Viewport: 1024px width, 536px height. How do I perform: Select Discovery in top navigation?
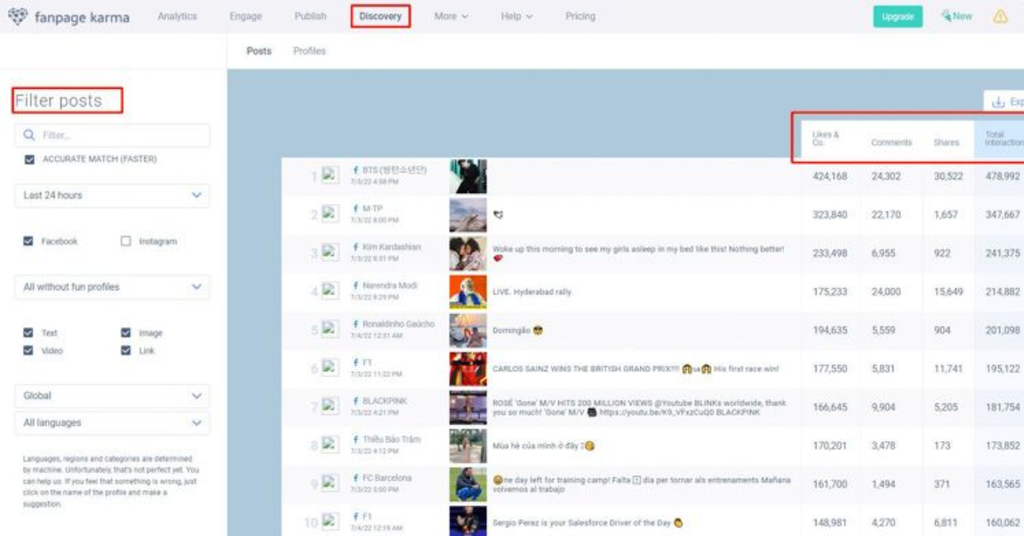(x=380, y=16)
